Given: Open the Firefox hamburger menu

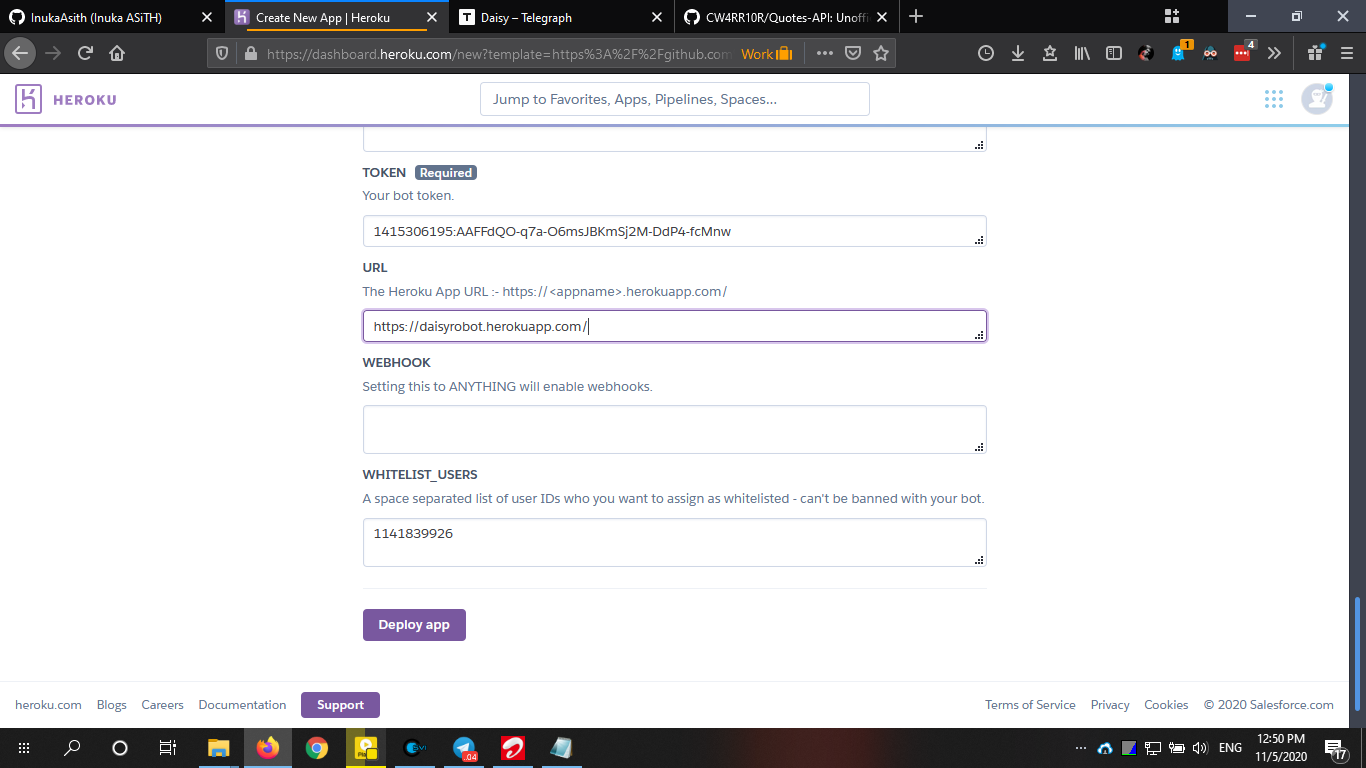Looking at the screenshot, I should pyautogui.click(x=1346, y=54).
